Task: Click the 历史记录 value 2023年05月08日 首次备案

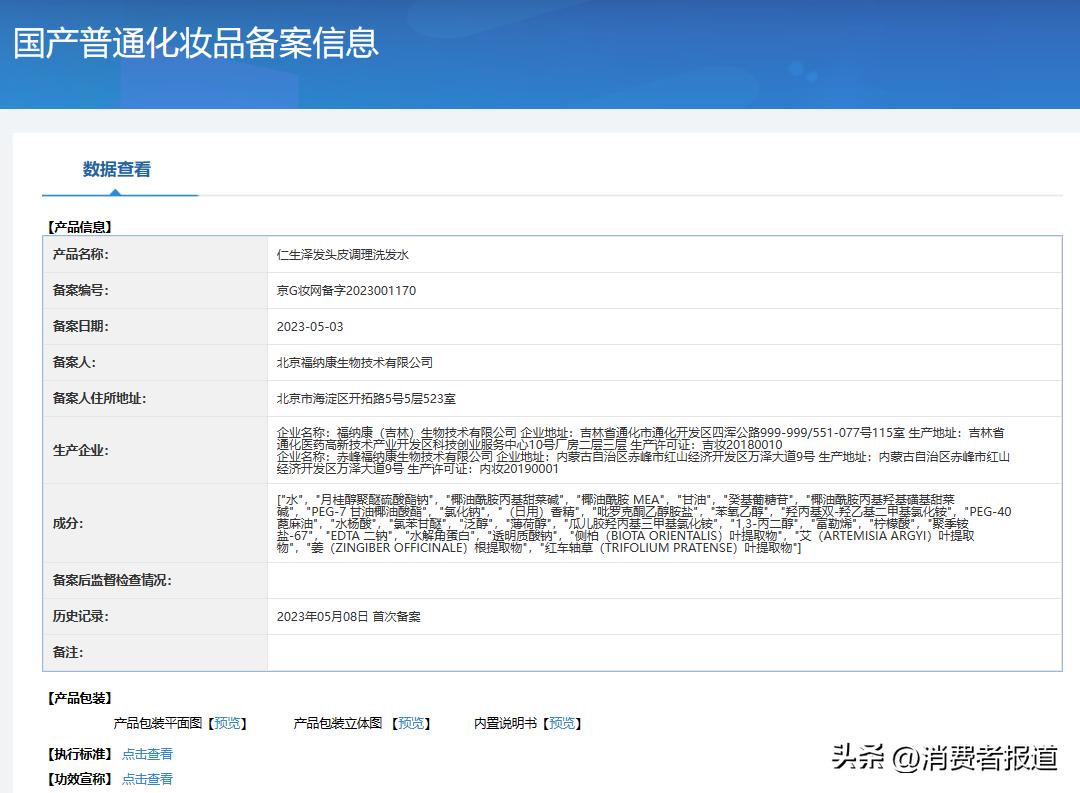Action: [349, 616]
